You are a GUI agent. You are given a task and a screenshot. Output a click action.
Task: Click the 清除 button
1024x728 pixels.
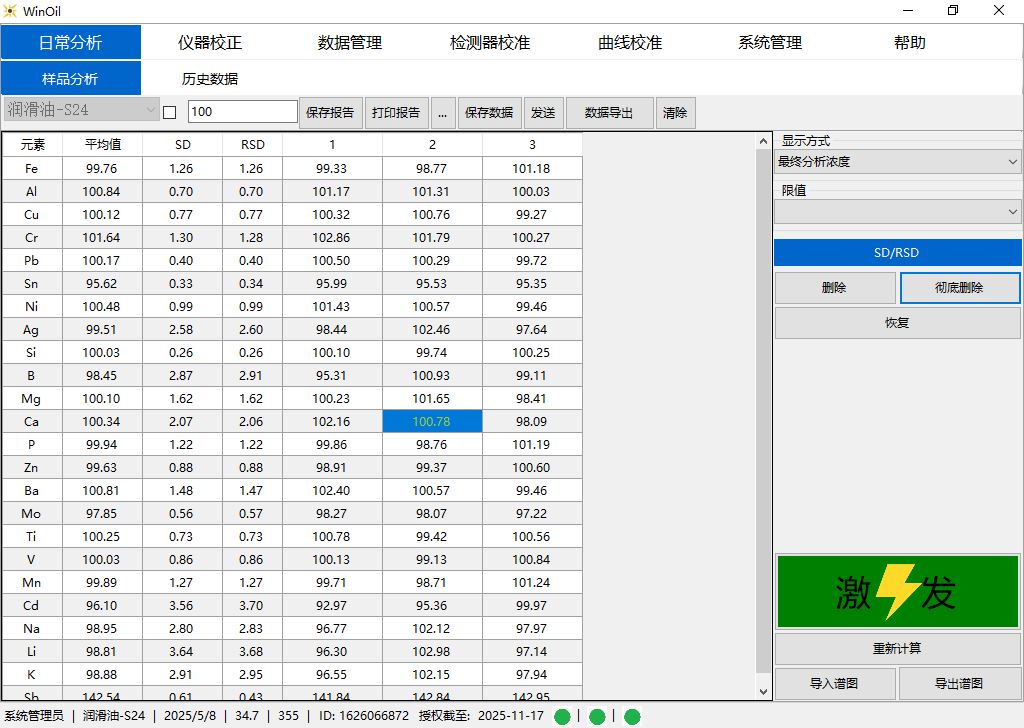(675, 112)
